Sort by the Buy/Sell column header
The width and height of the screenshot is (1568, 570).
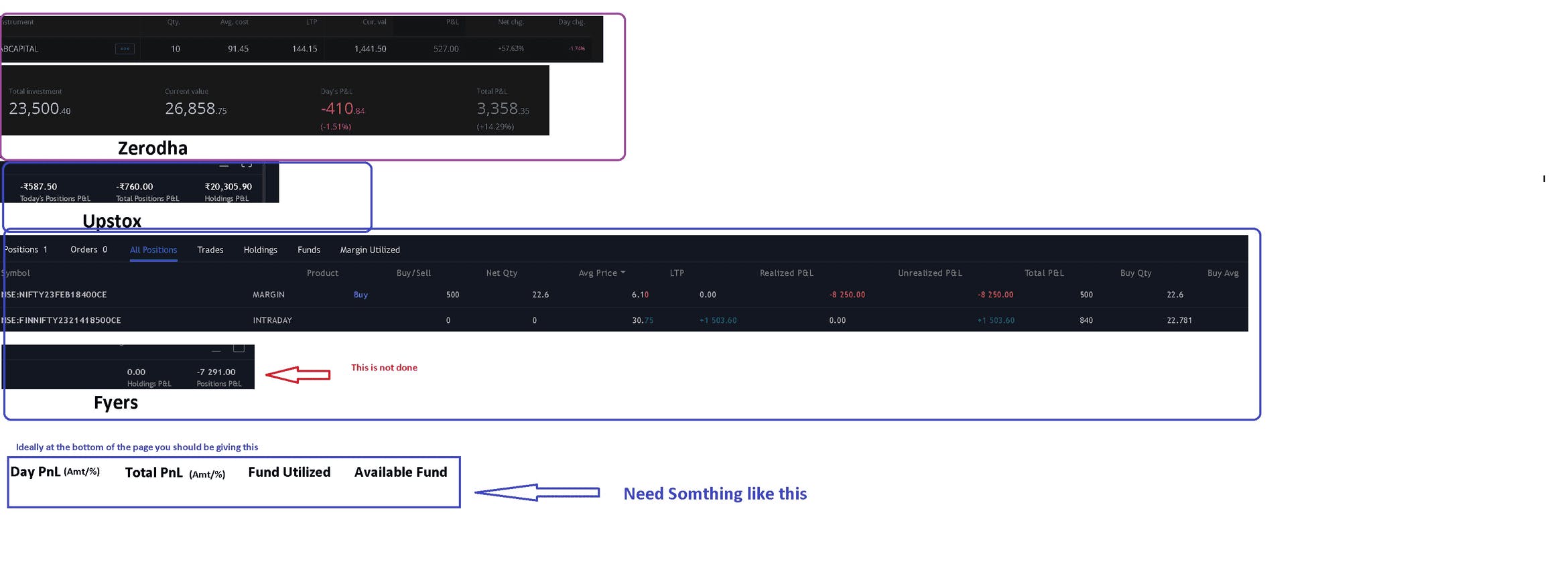(413, 273)
